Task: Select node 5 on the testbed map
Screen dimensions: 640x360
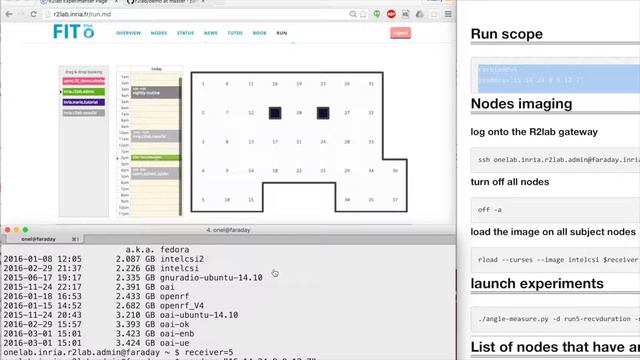Action: coord(203,200)
